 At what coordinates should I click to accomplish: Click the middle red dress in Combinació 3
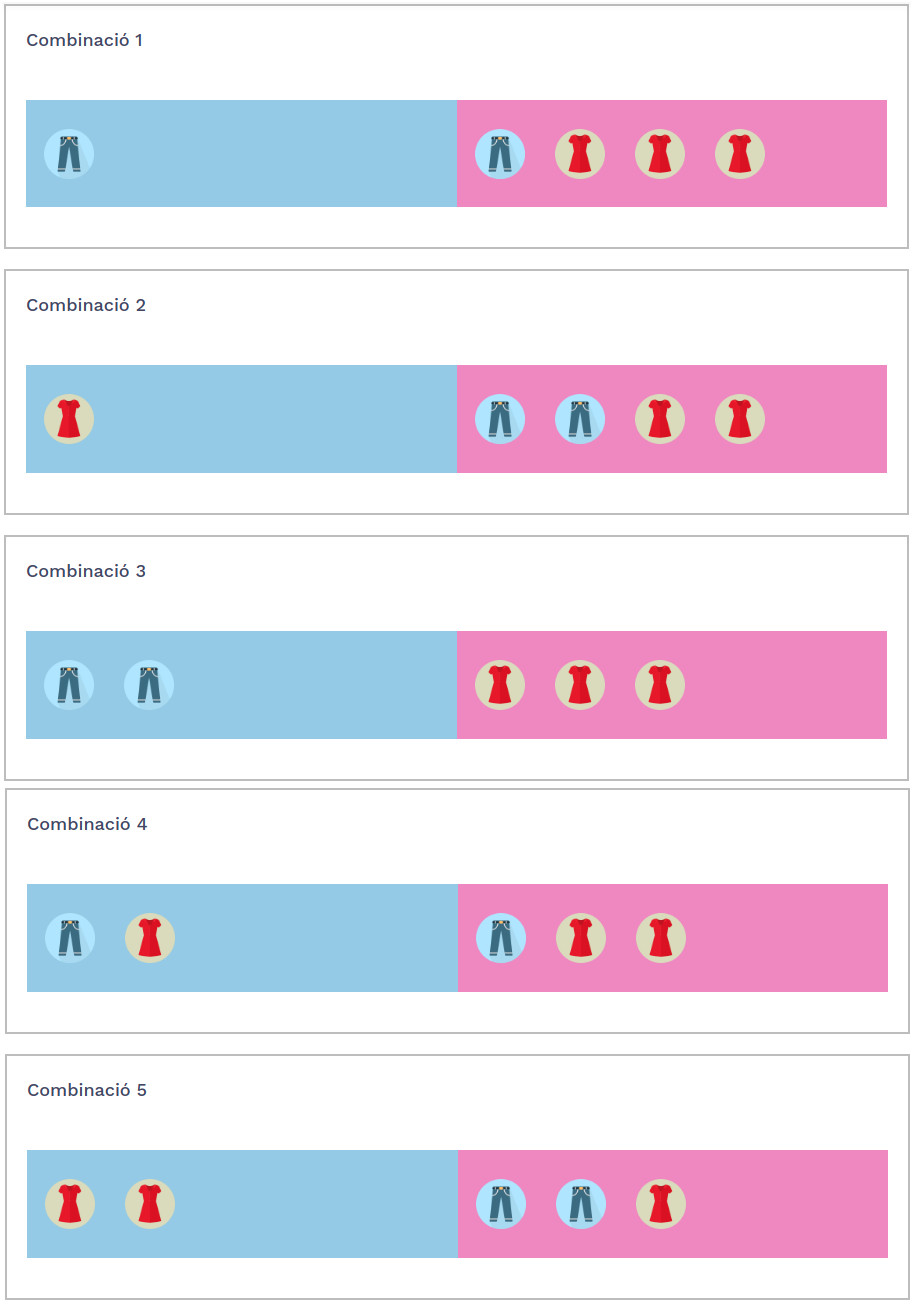click(580, 685)
